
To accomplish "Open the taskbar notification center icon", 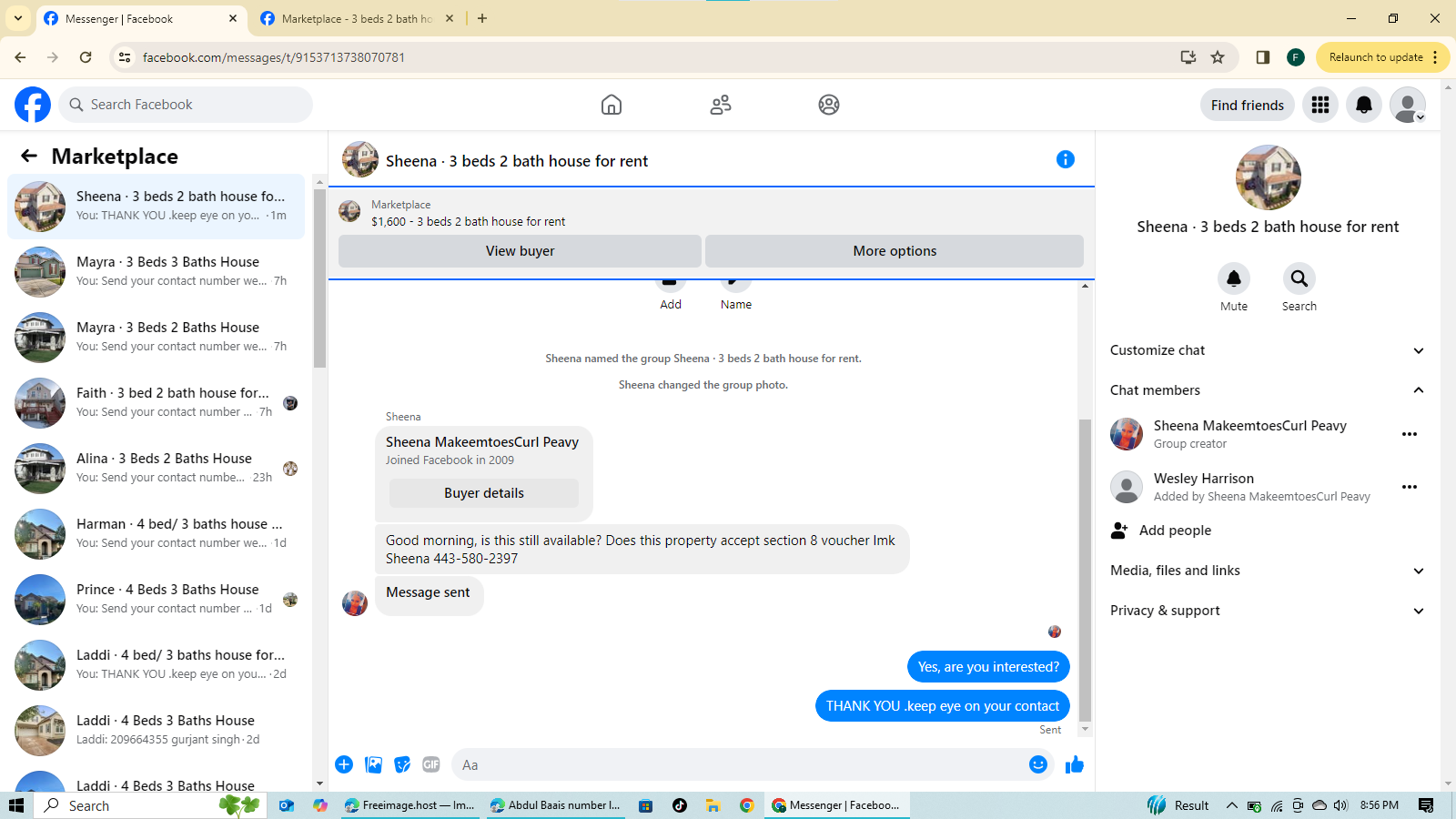I will (1426, 805).
